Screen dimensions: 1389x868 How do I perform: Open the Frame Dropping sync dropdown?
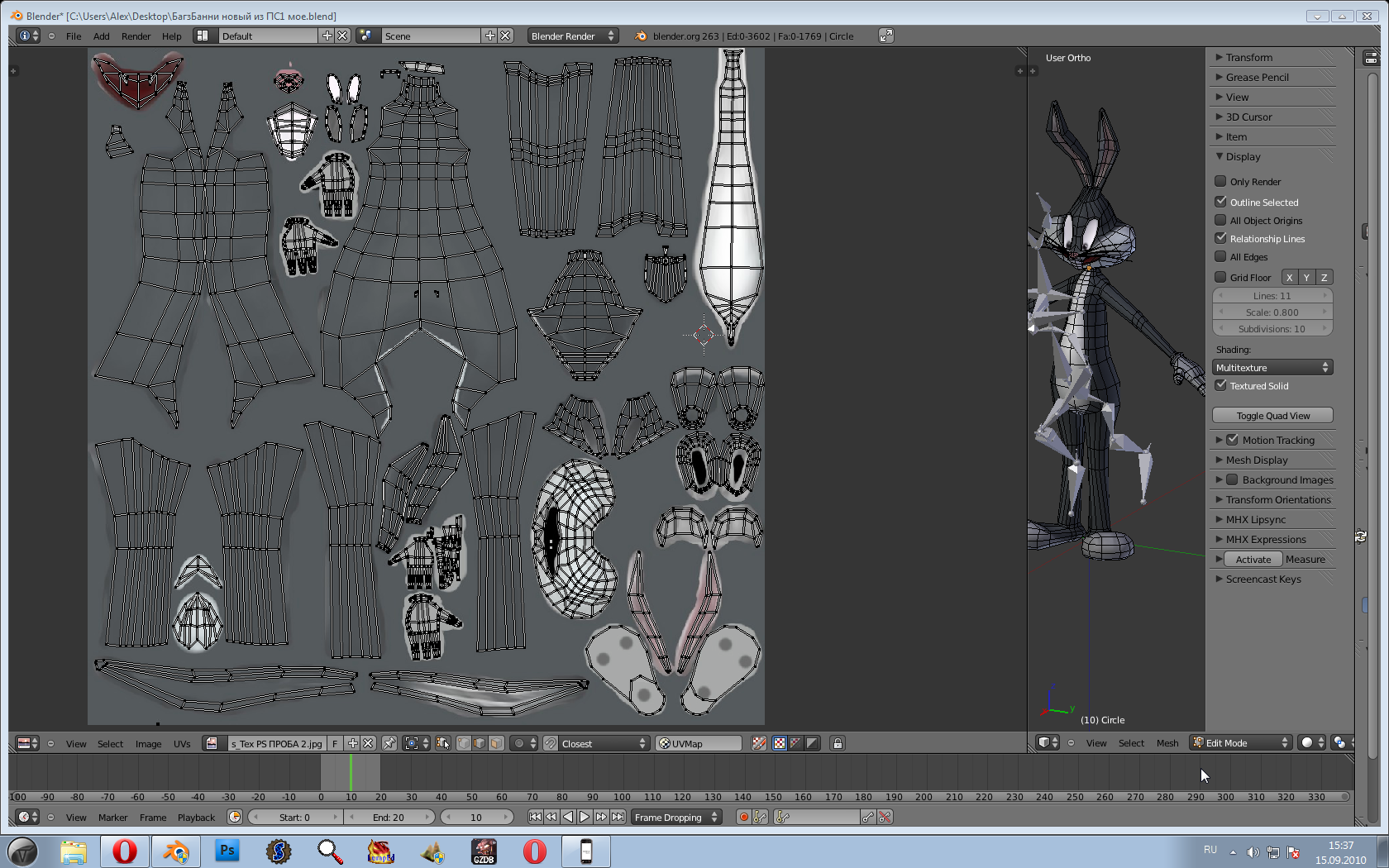coord(676,817)
